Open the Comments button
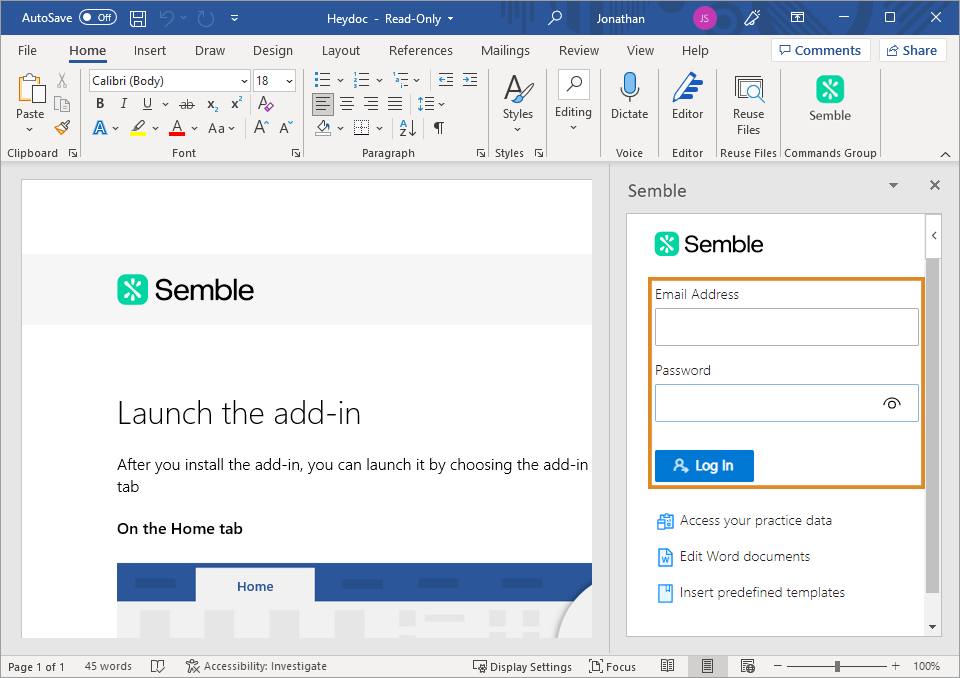 [820, 50]
